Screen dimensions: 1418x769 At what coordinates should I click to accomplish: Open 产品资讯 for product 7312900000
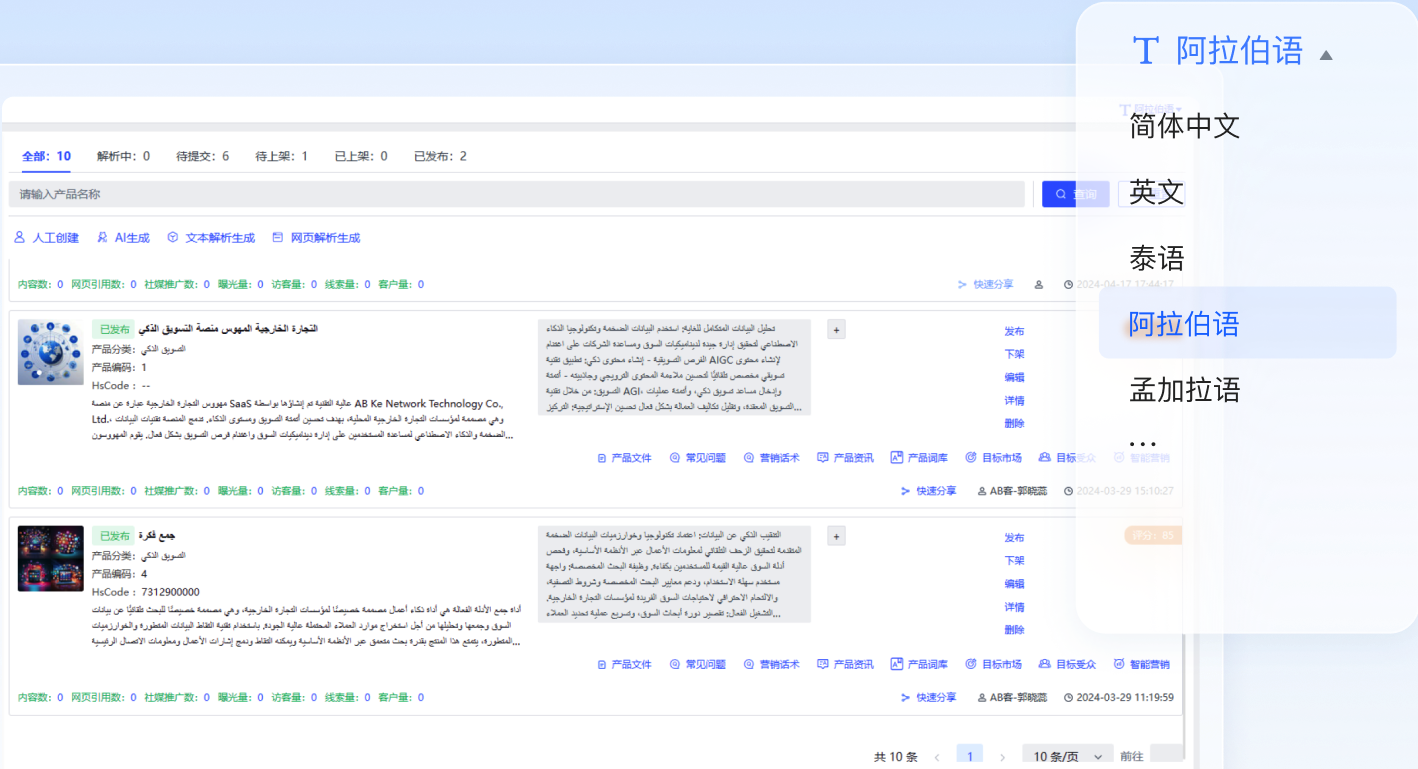(846, 664)
